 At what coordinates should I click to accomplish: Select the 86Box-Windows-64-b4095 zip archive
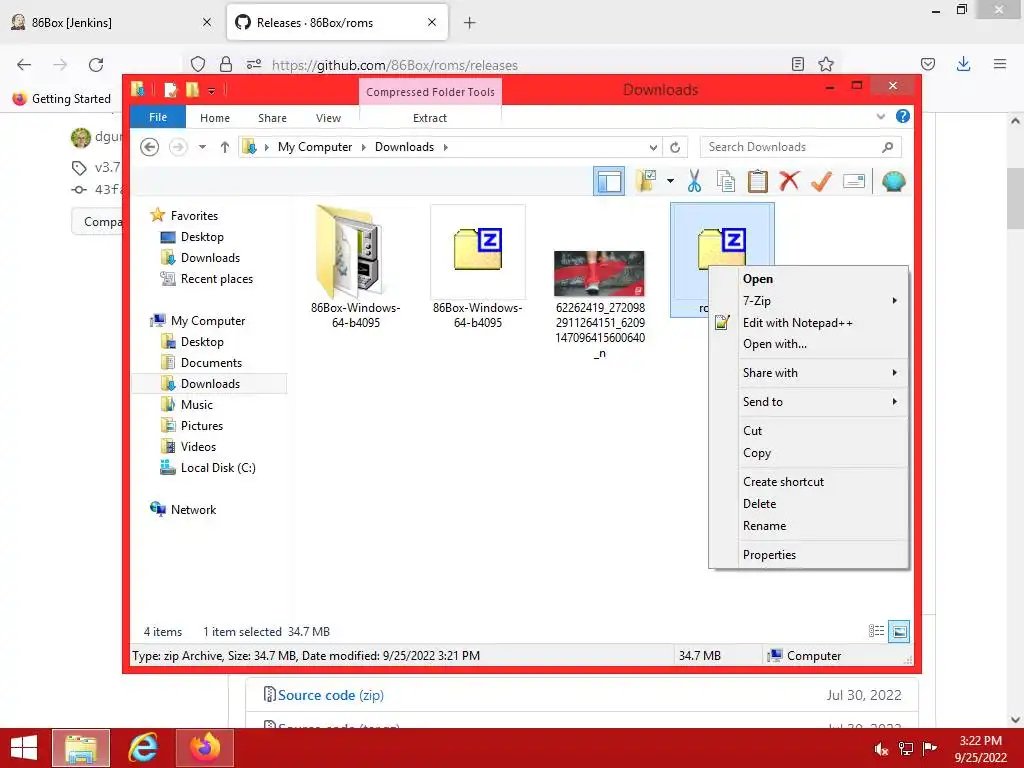coord(477,266)
